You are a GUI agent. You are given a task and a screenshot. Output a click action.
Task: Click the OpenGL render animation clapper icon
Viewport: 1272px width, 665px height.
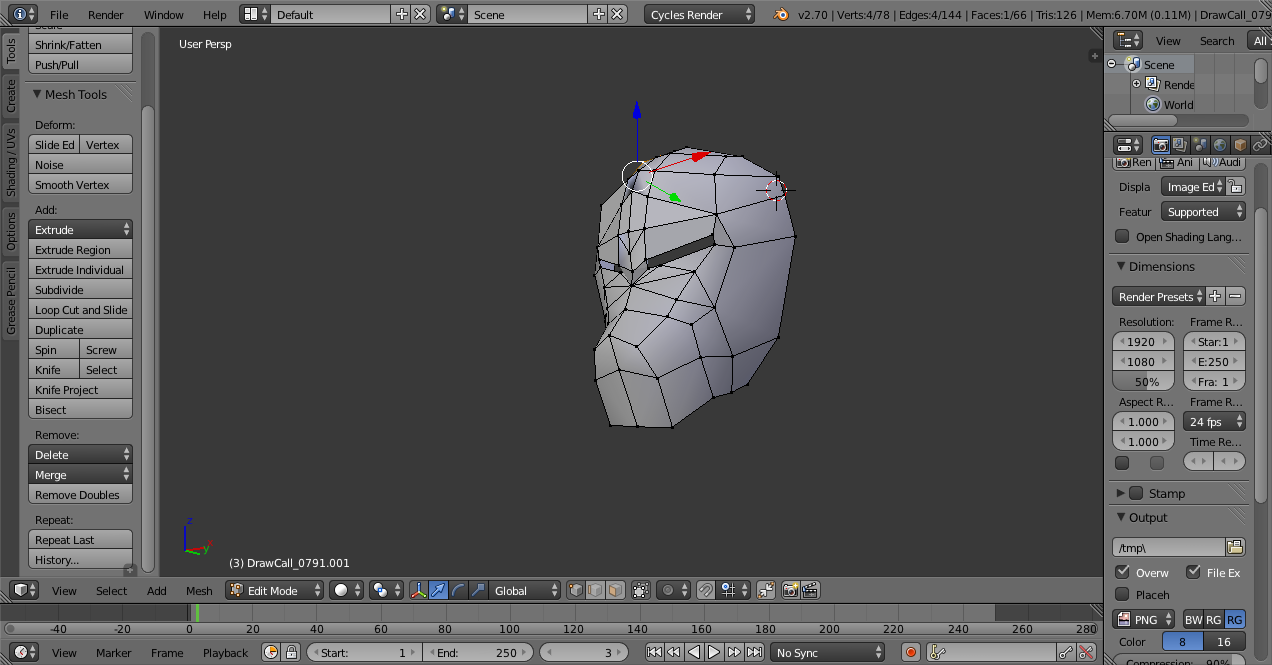tap(811, 590)
